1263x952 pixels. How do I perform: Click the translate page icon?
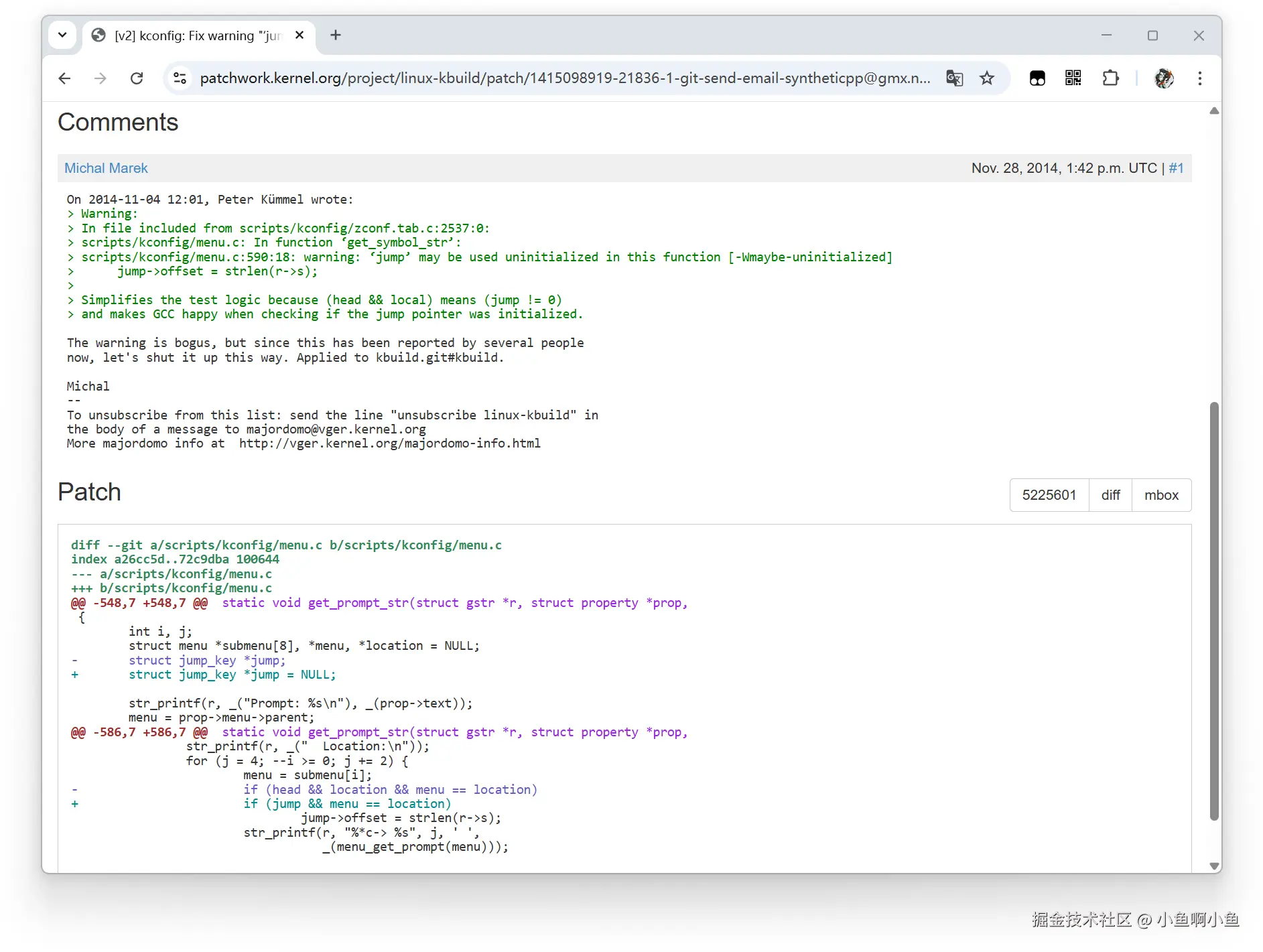tap(954, 78)
